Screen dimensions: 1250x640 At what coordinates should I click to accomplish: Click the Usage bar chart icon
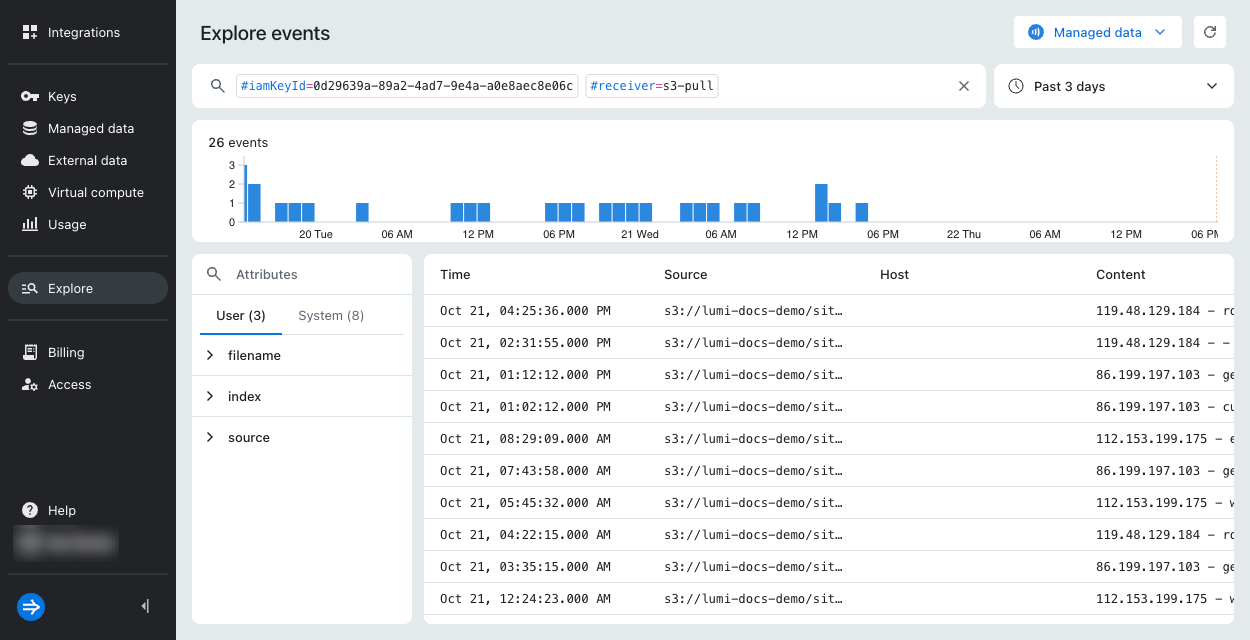[30, 224]
